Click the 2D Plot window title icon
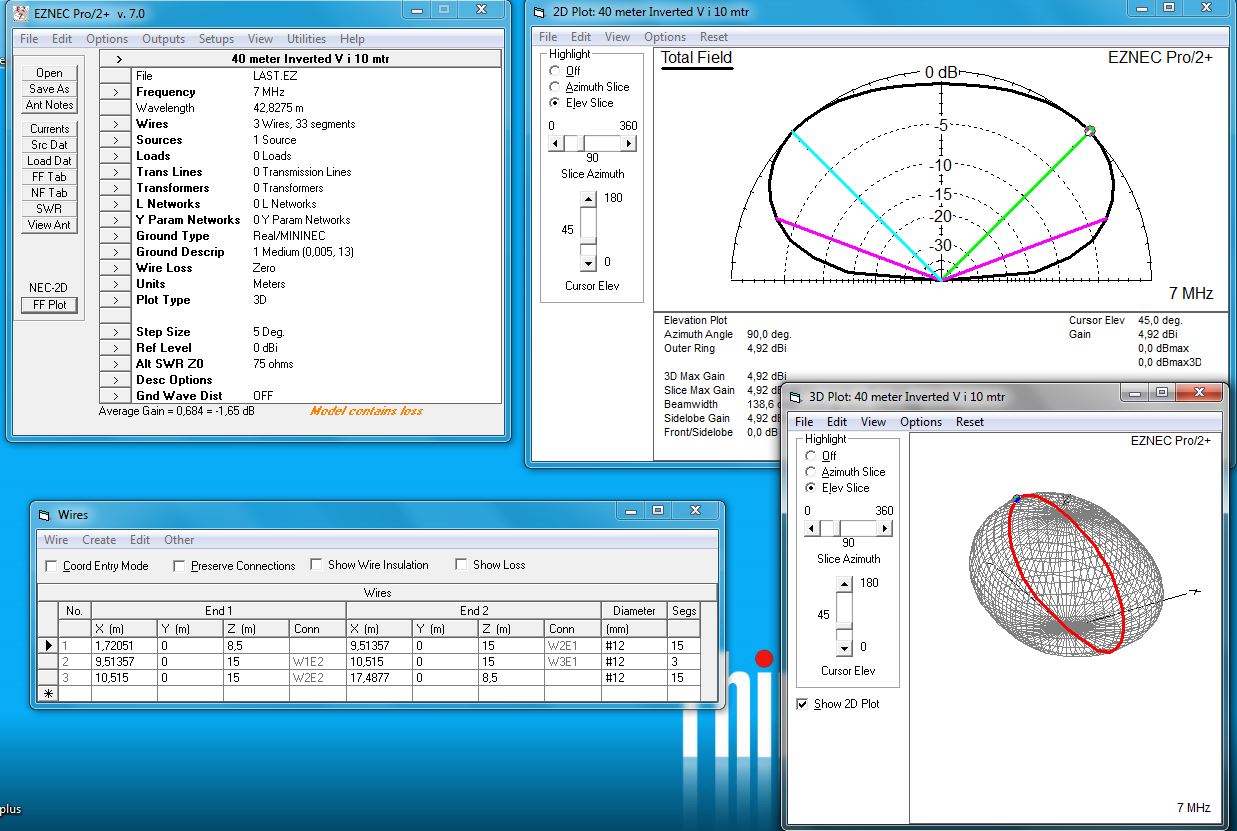 point(541,12)
